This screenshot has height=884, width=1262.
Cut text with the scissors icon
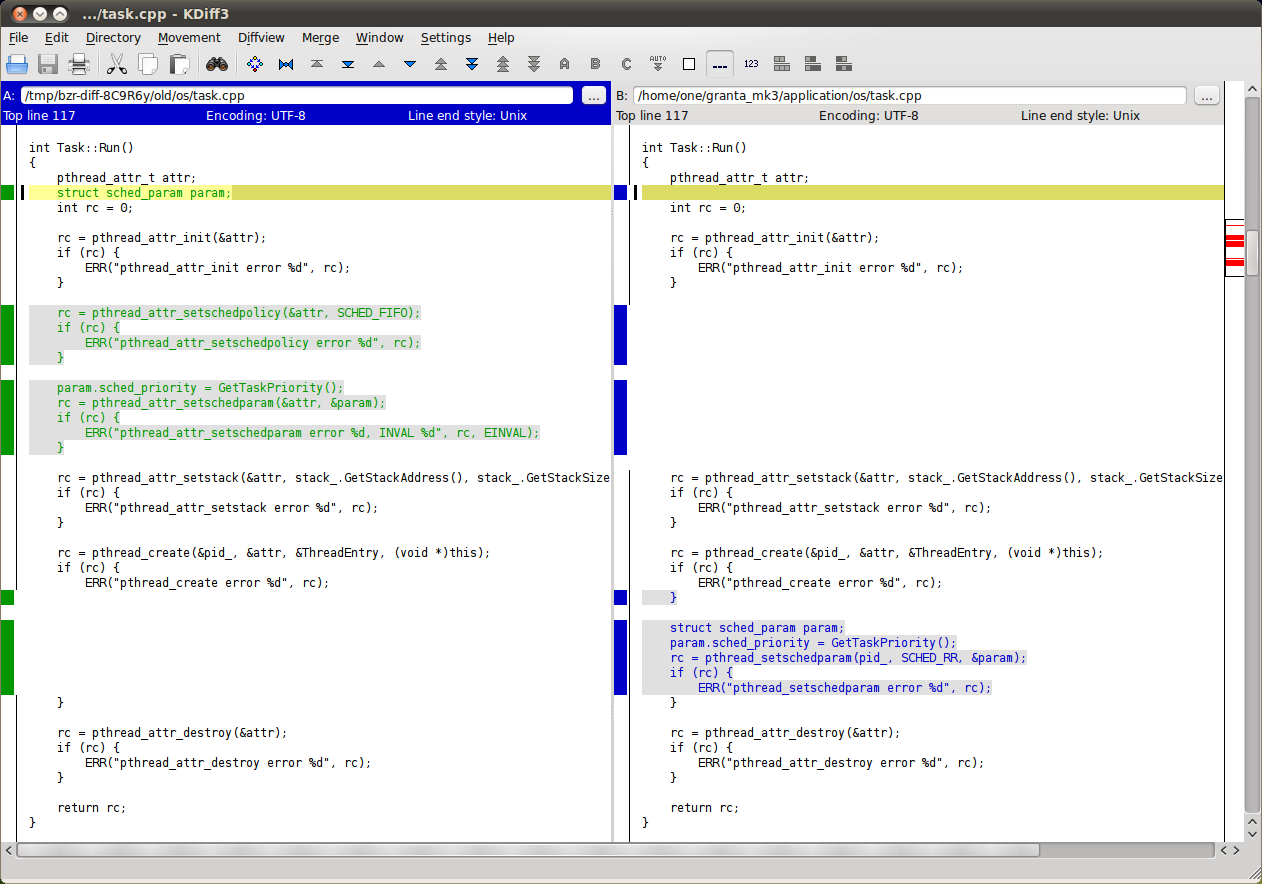point(116,63)
